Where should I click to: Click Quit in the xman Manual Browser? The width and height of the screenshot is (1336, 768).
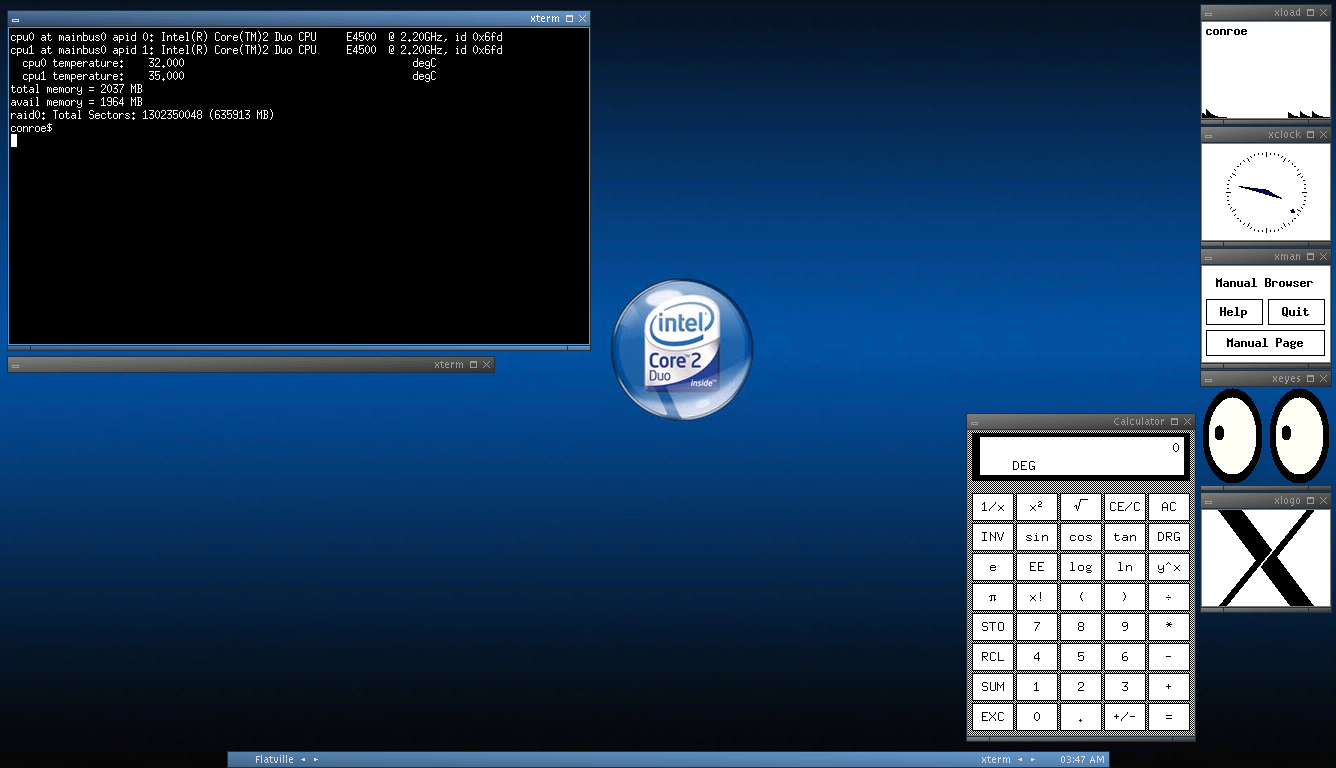click(1296, 312)
